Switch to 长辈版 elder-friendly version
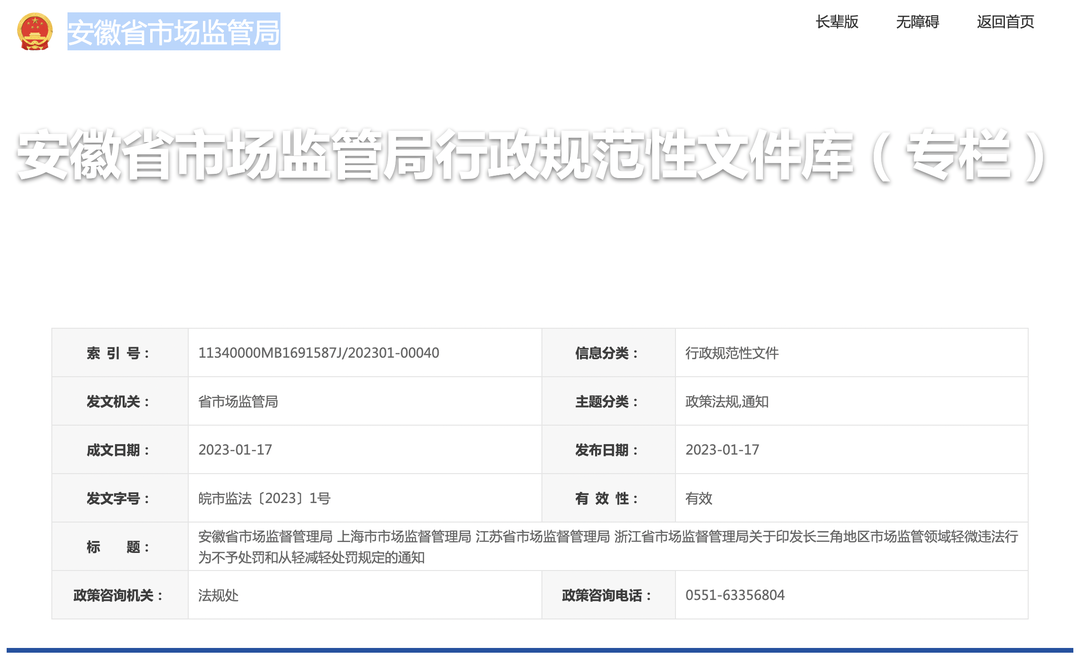 tap(837, 22)
